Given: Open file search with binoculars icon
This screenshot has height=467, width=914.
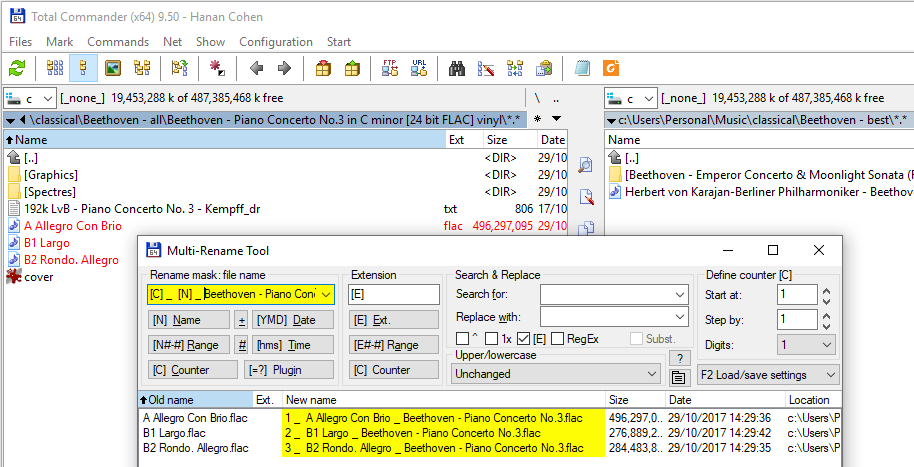Looking at the screenshot, I should (457, 68).
